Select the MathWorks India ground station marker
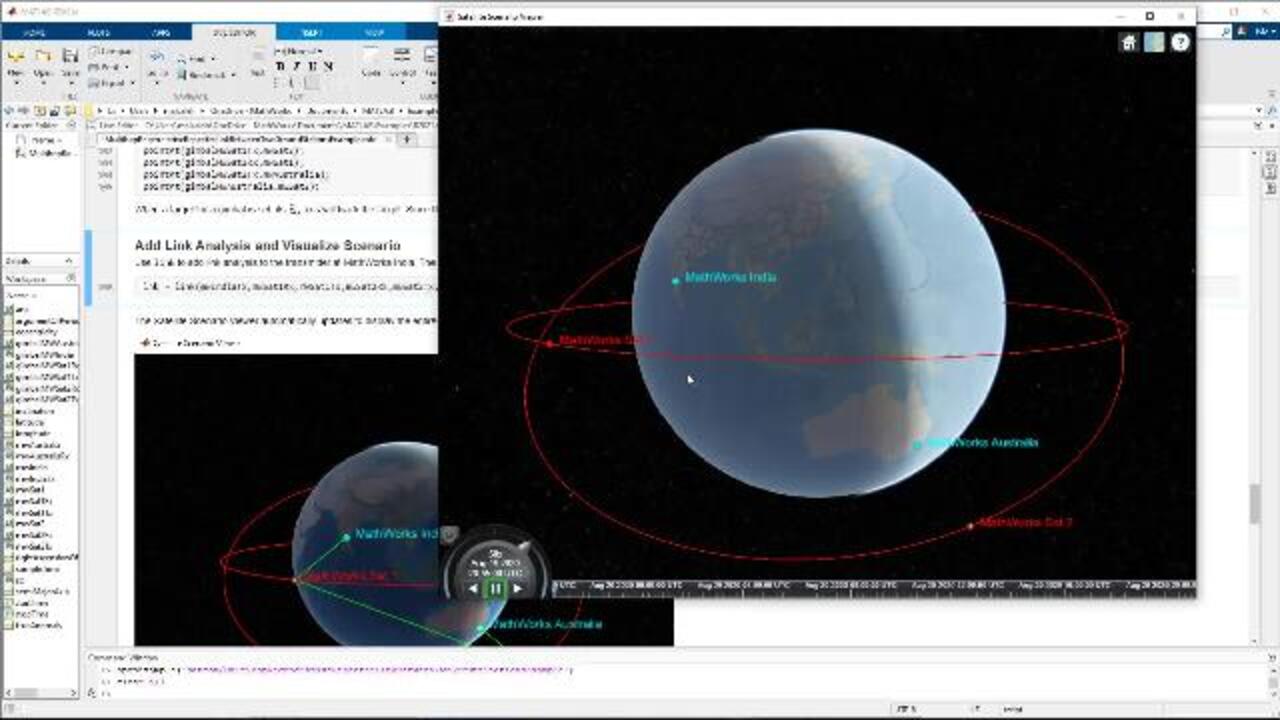Image resolution: width=1280 pixels, height=720 pixels. (x=676, y=281)
